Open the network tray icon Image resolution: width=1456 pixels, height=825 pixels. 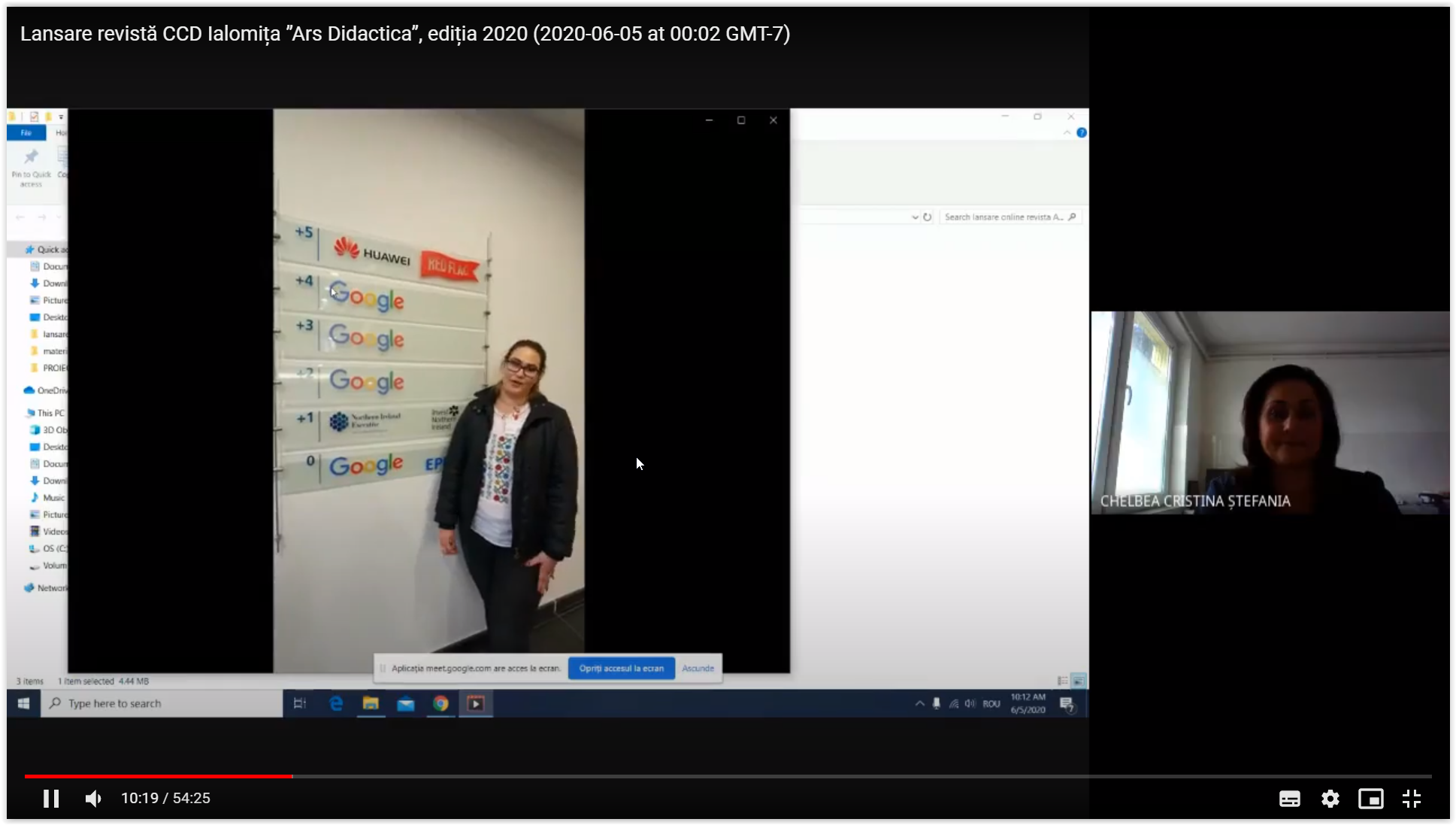click(x=953, y=704)
